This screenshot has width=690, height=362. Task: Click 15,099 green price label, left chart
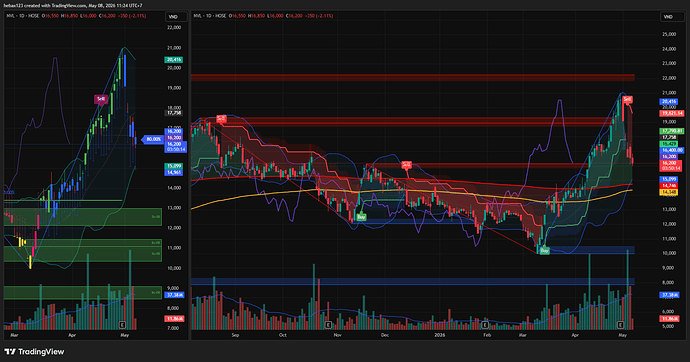click(x=173, y=166)
